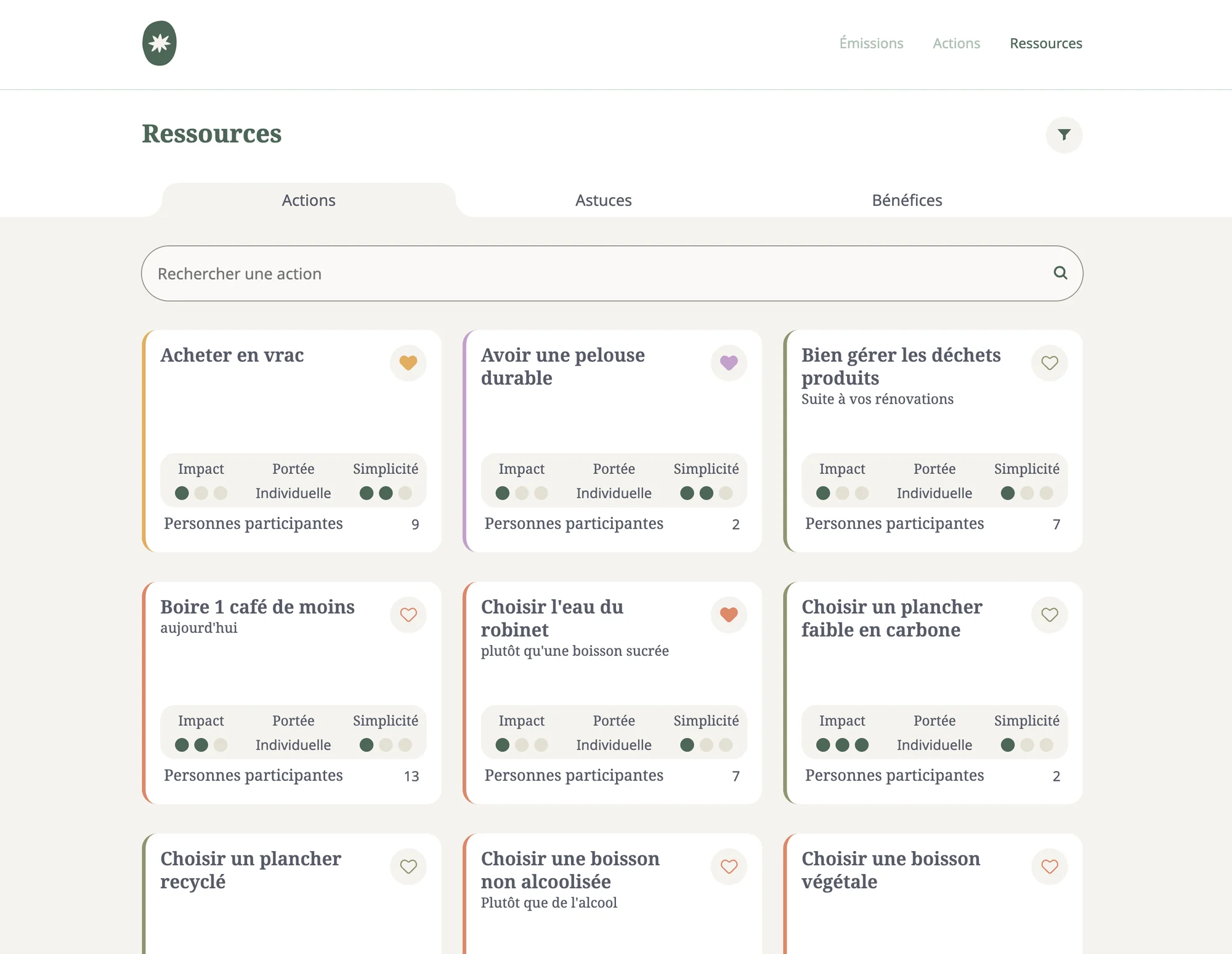Switch to the Actions tab

[x=309, y=200]
